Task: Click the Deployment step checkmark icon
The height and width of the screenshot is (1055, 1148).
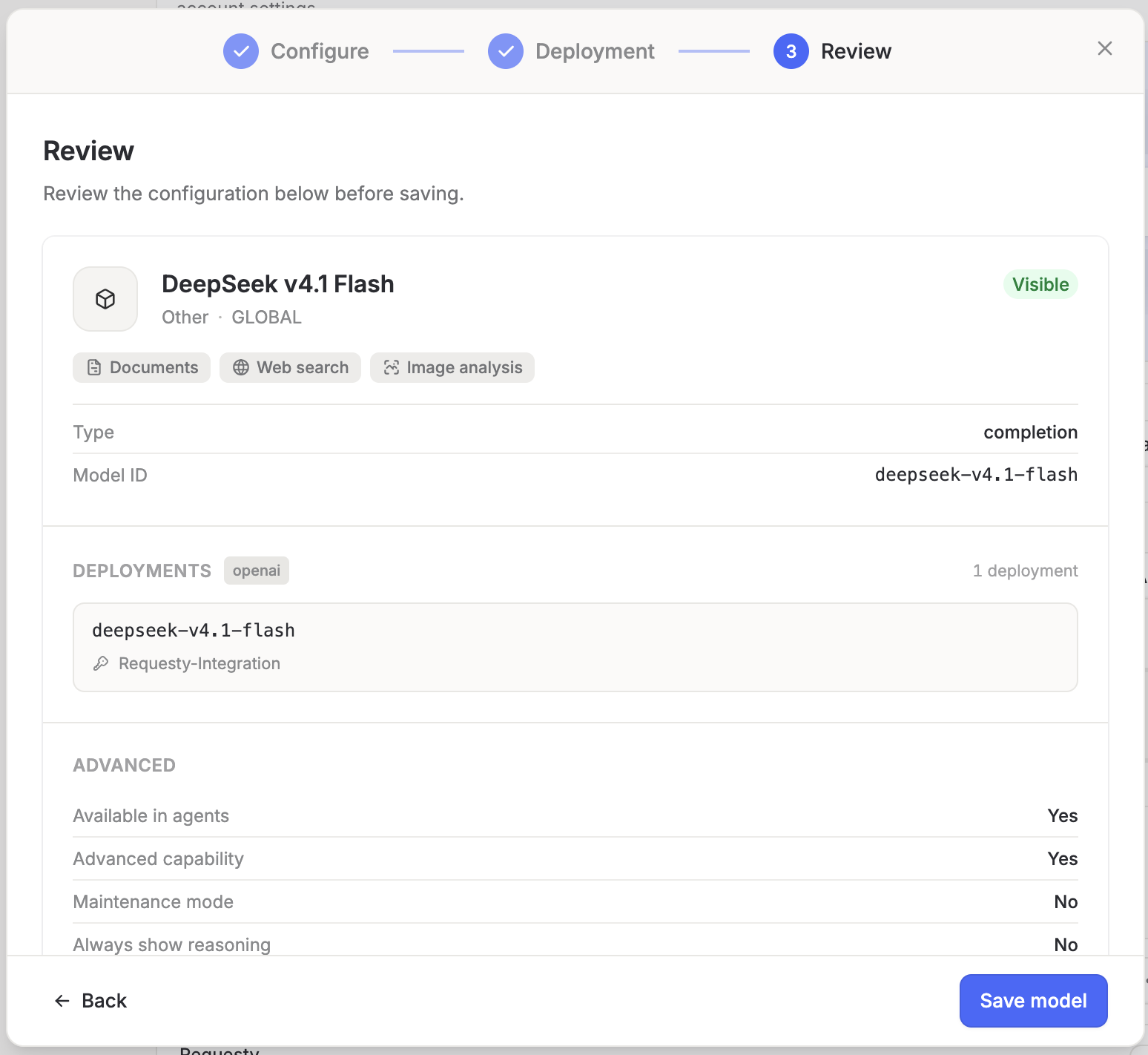Action: [x=506, y=51]
